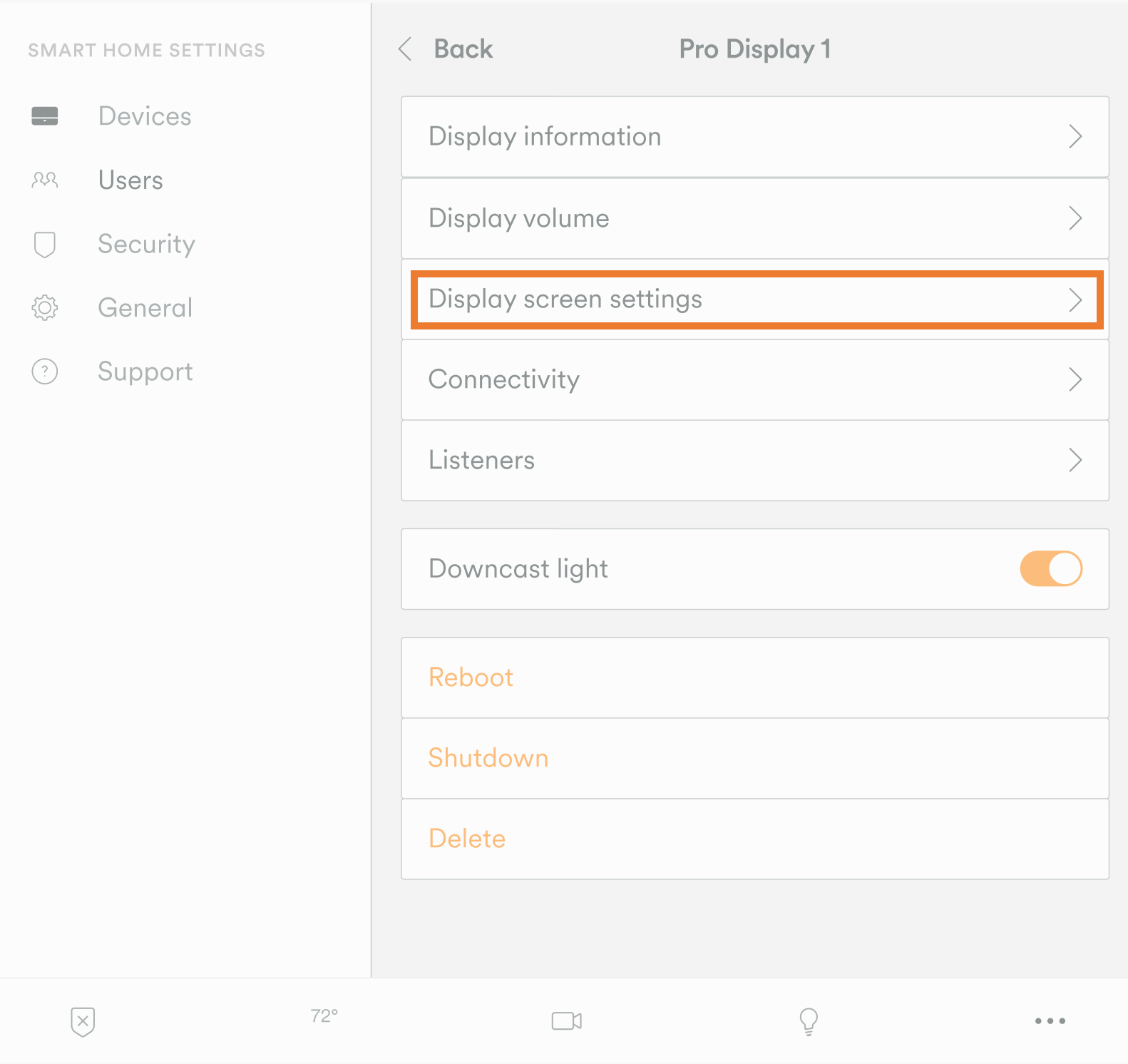This screenshot has width=1128, height=1064.
Task: Open the three-dot more menu
Action: point(1050,1021)
